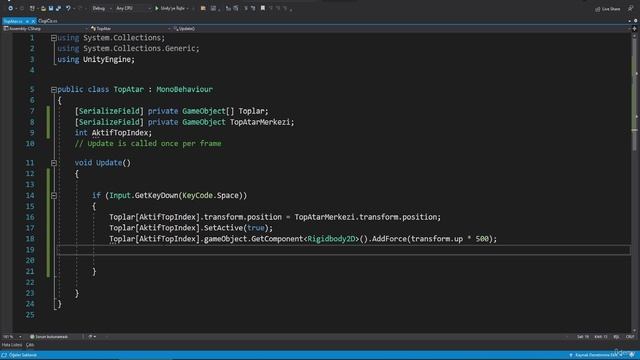
Task: Open the TopAtar class navigation dropdown
Action: pos(130,29)
